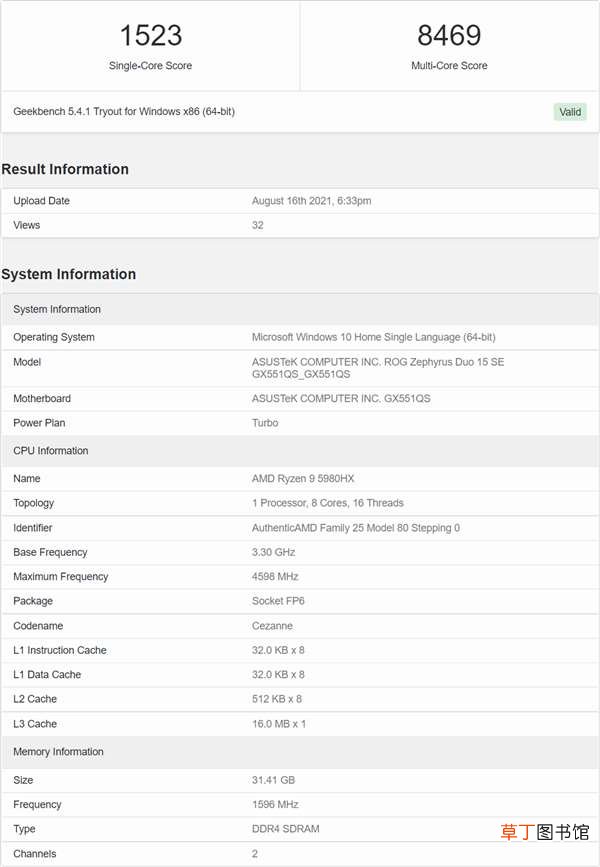
Task: Click the Multi-Core Score label
Action: [449, 66]
